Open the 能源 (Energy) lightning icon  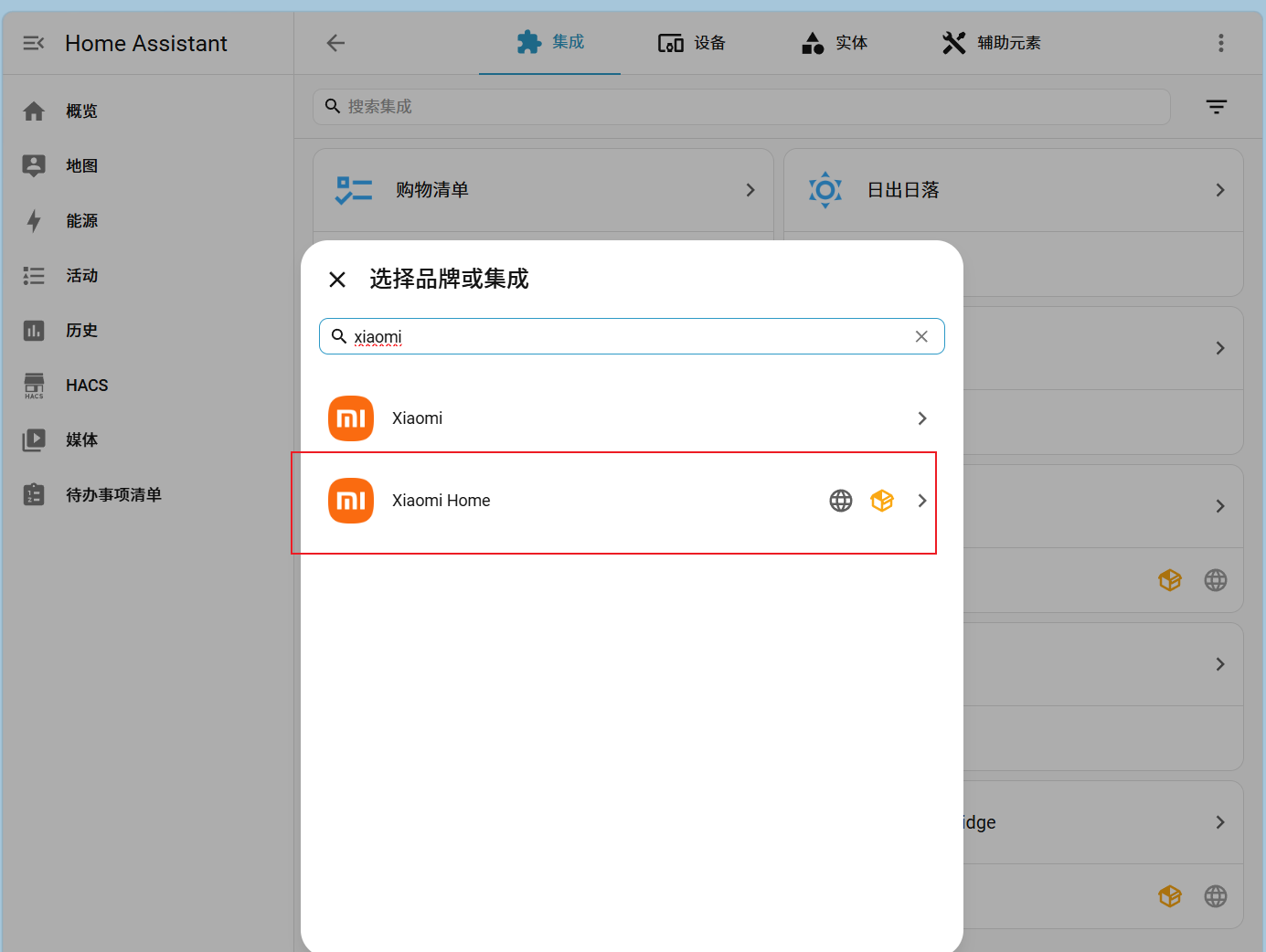pos(34,220)
